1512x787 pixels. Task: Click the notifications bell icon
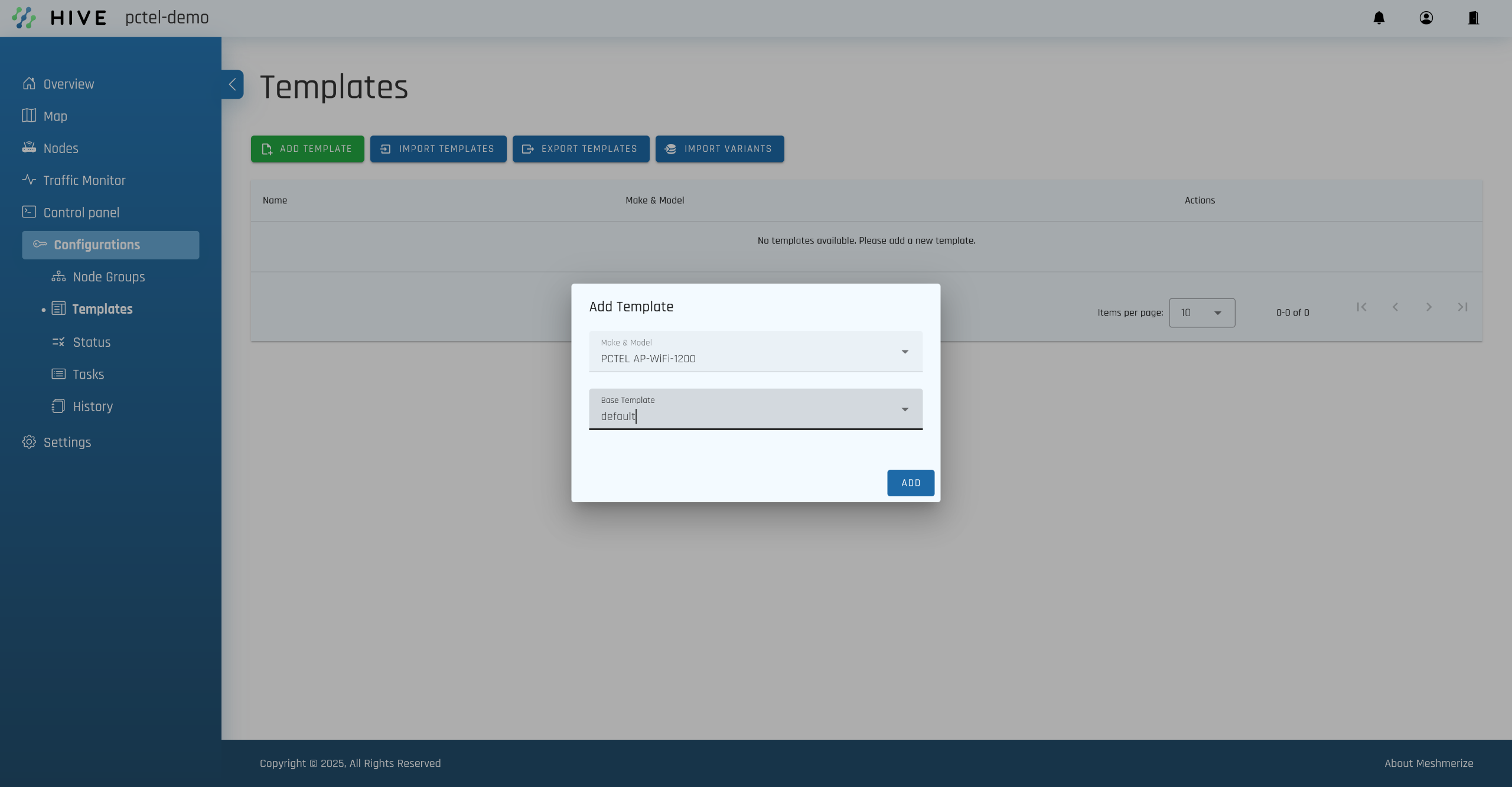coord(1379,18)
